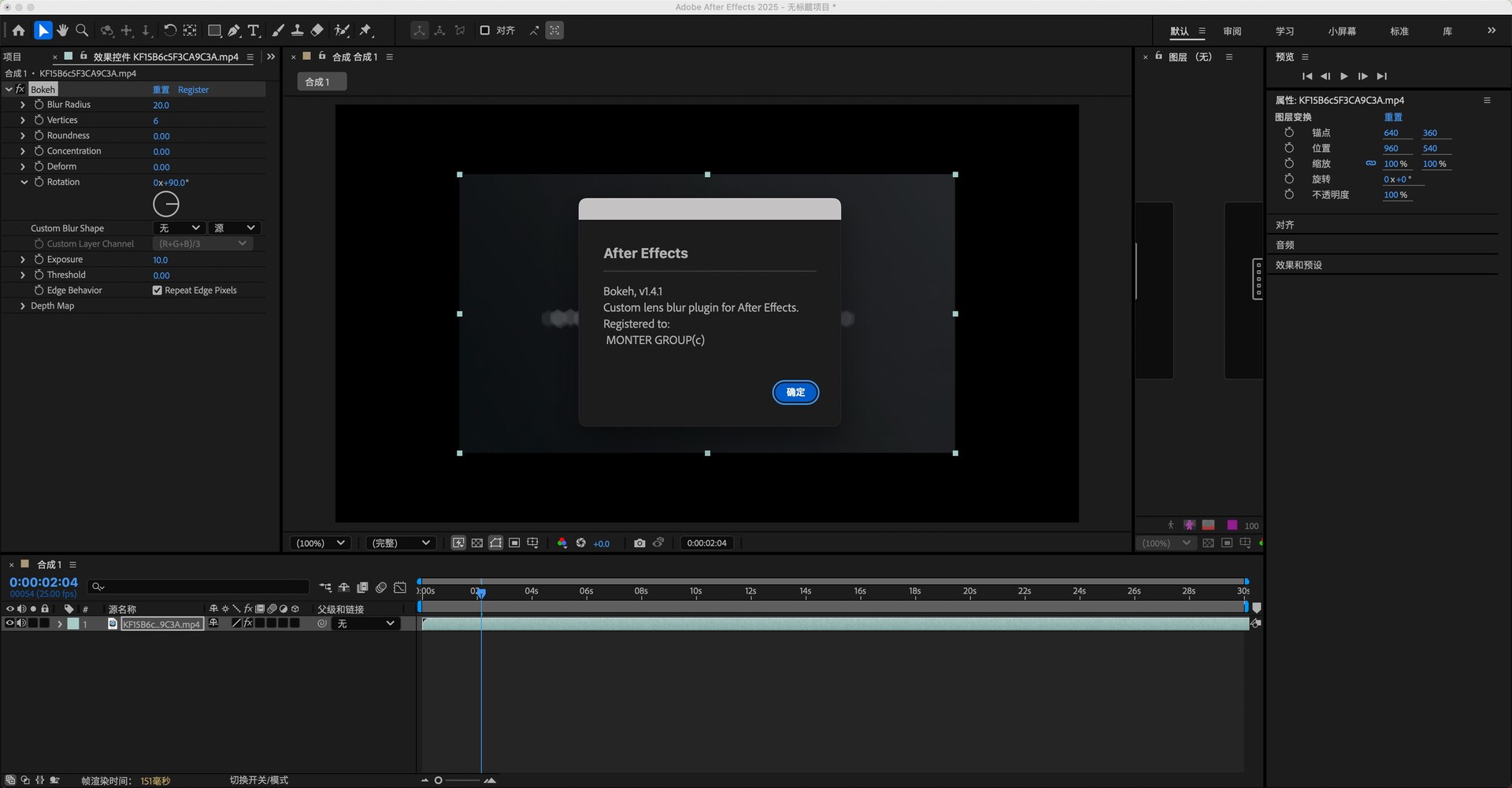Screen dimensions: 1512x788
Task: Switch to the 标准 workspace
Action: pyautogui.click(x=1399, y=31)
